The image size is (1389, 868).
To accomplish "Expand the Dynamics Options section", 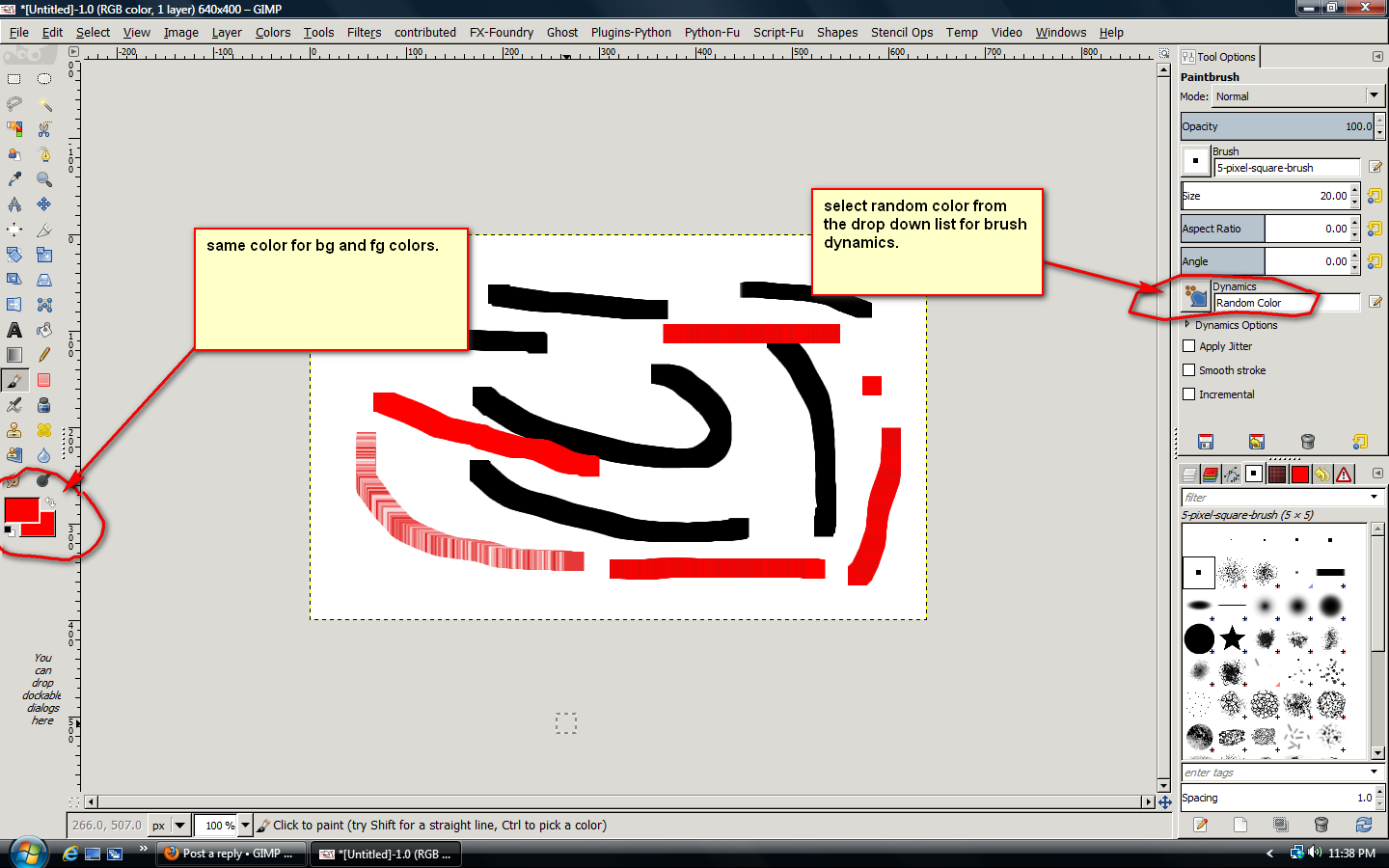I will coord(1188,325).
